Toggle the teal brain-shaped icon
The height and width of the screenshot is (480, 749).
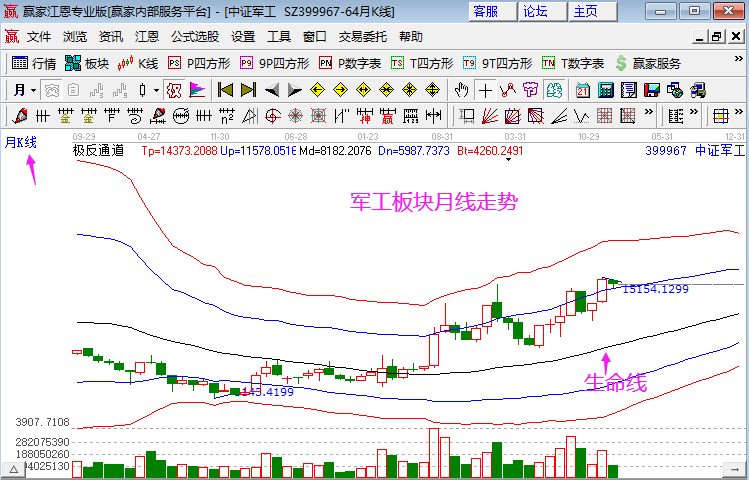[x=554, y=90]
